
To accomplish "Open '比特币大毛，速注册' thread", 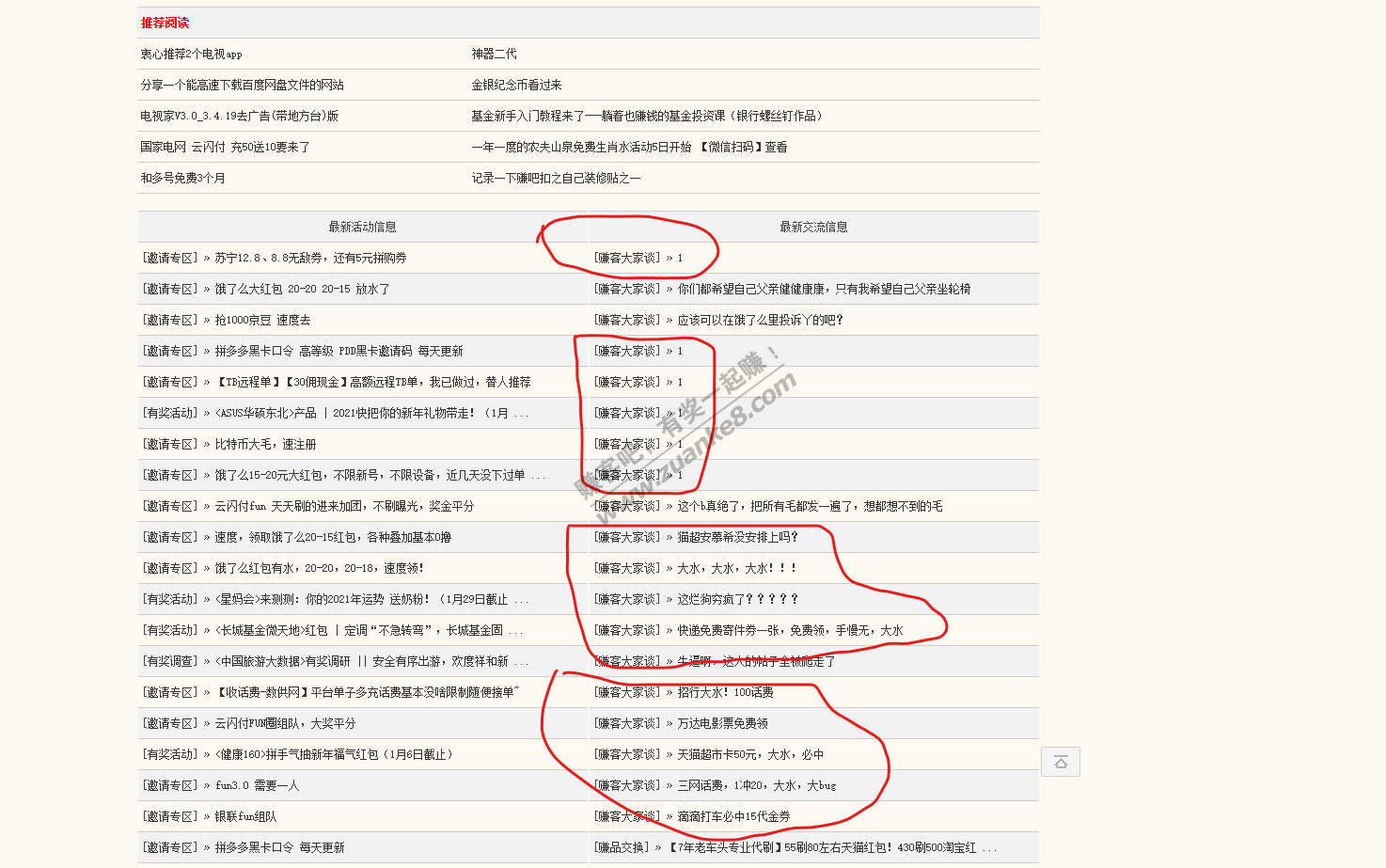I will [266, 444].
